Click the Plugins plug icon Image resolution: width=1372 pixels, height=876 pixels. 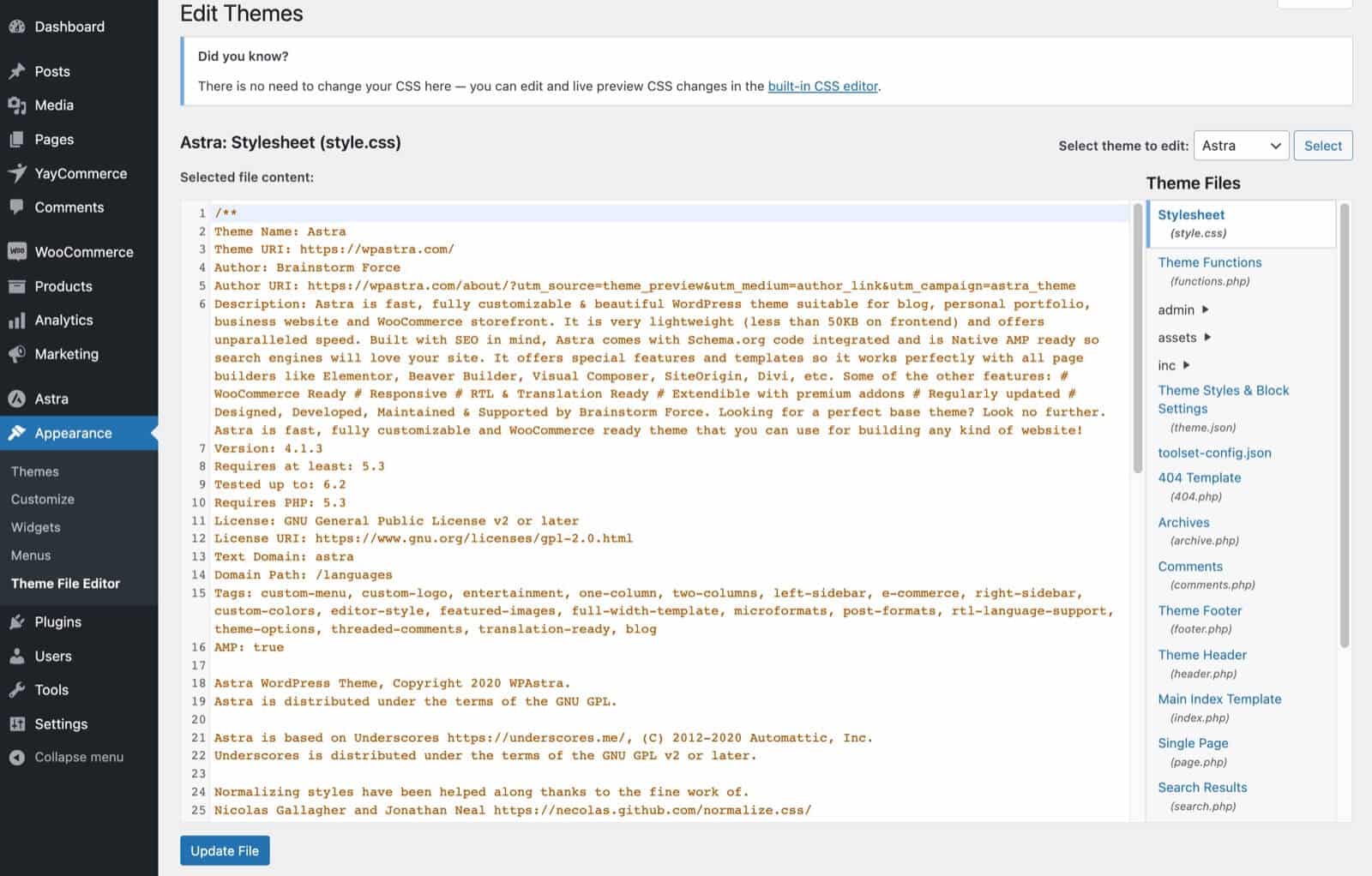[x=17, y=622]
